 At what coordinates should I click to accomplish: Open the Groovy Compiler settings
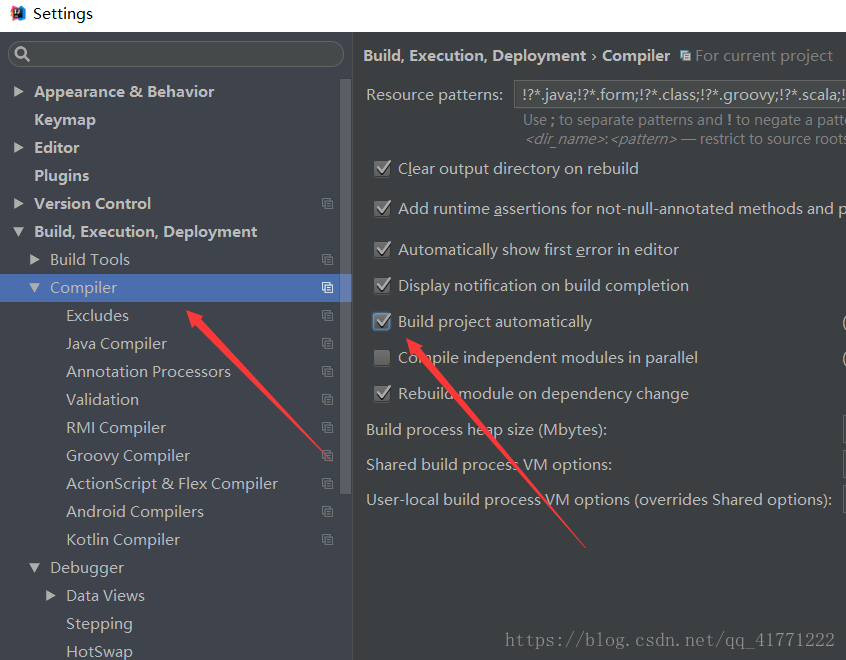(127, 455)
